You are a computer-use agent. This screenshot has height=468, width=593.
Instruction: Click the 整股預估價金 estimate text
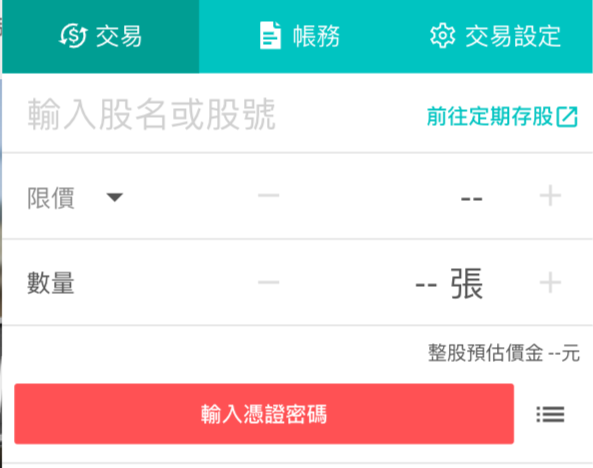tap(504, 353)
